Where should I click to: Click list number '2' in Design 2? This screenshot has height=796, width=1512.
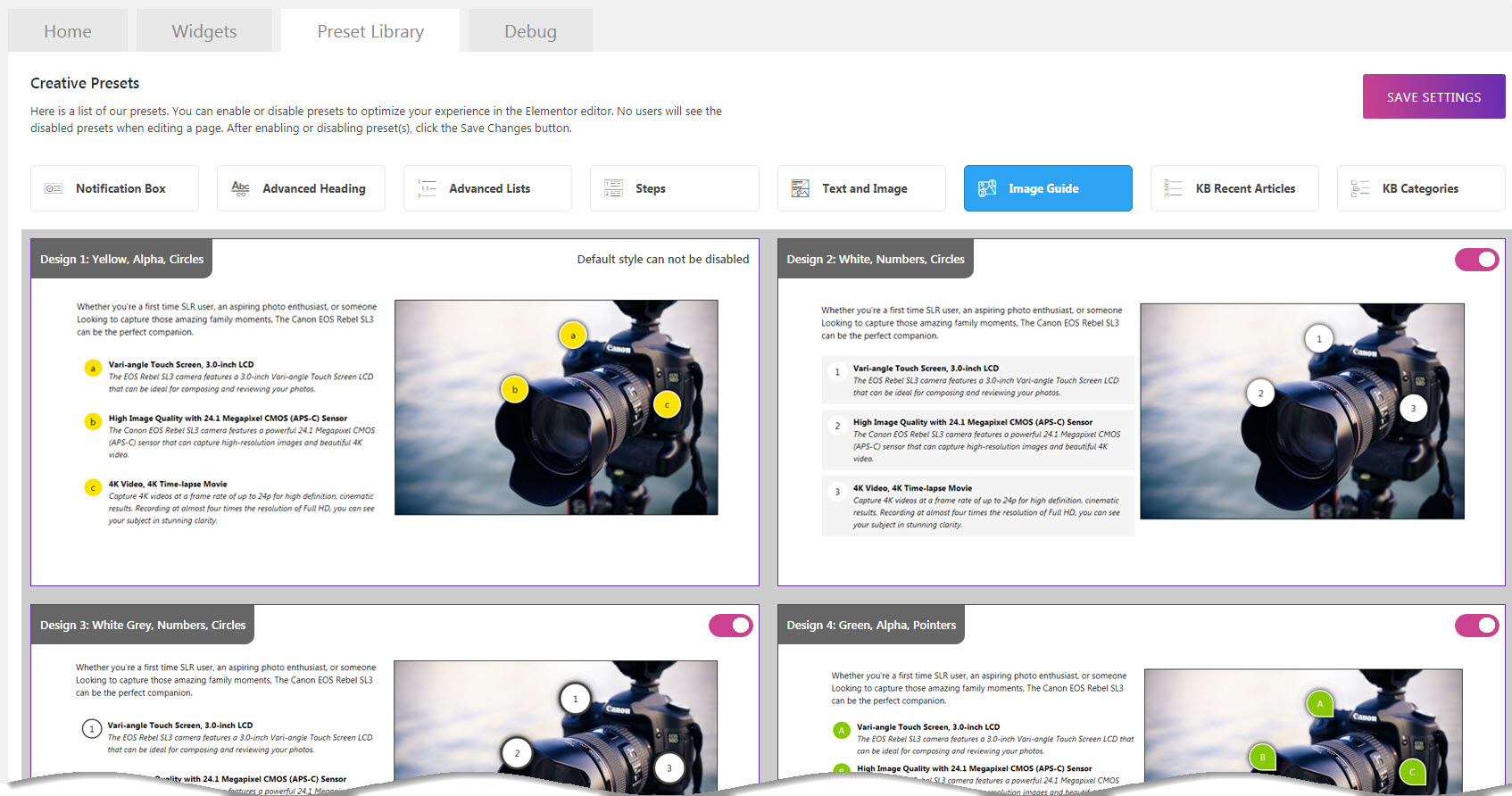(x=837, y=426)
